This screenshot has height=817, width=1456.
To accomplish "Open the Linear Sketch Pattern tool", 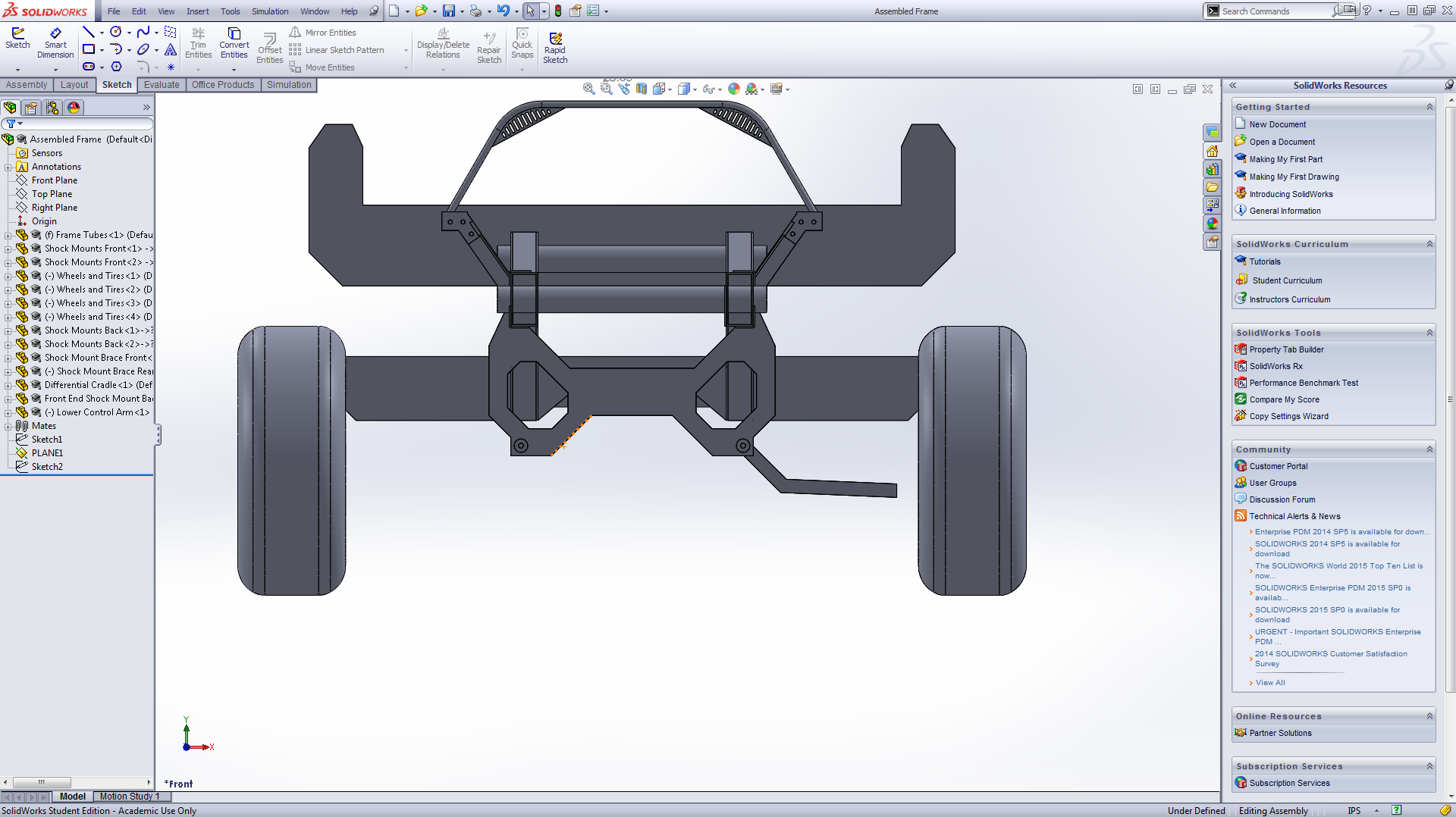I will point(337,50).
